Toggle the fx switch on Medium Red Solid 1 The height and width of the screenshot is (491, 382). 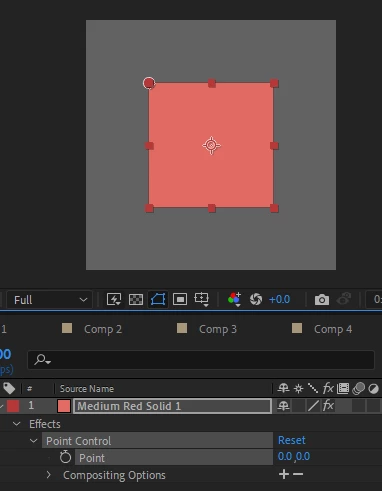[328, 406]
